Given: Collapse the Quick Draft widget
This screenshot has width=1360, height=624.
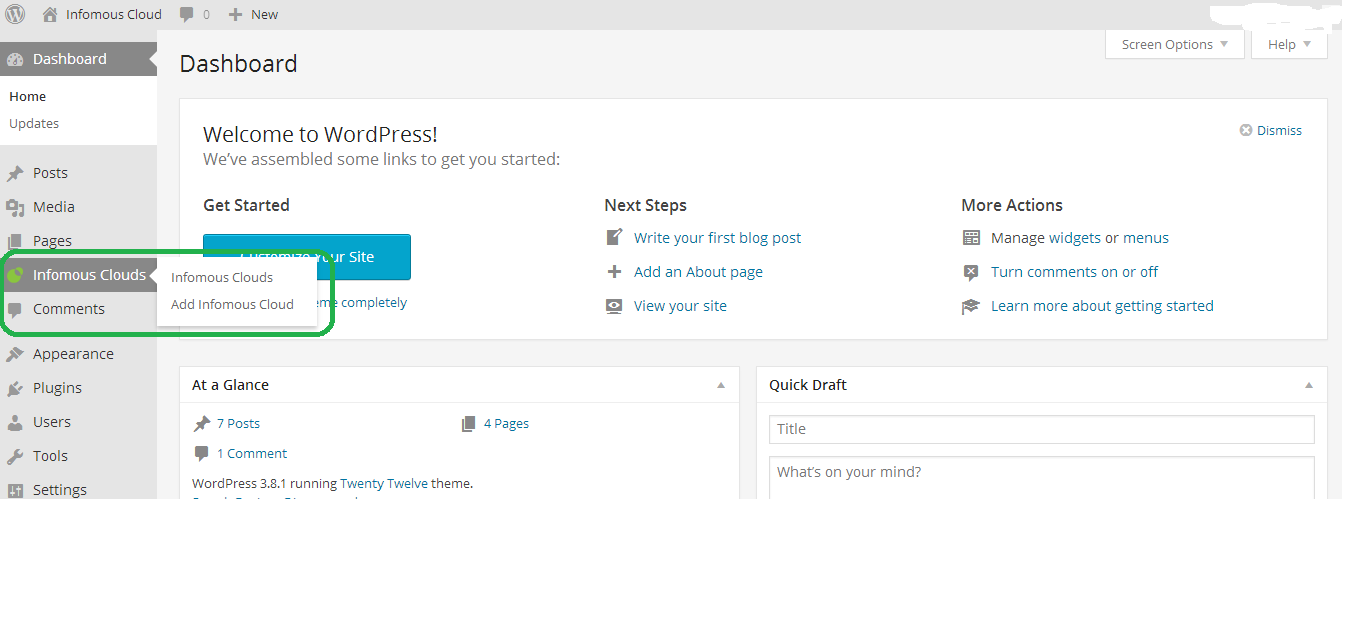Looking at the screenshot, I should pos(1309,385).
